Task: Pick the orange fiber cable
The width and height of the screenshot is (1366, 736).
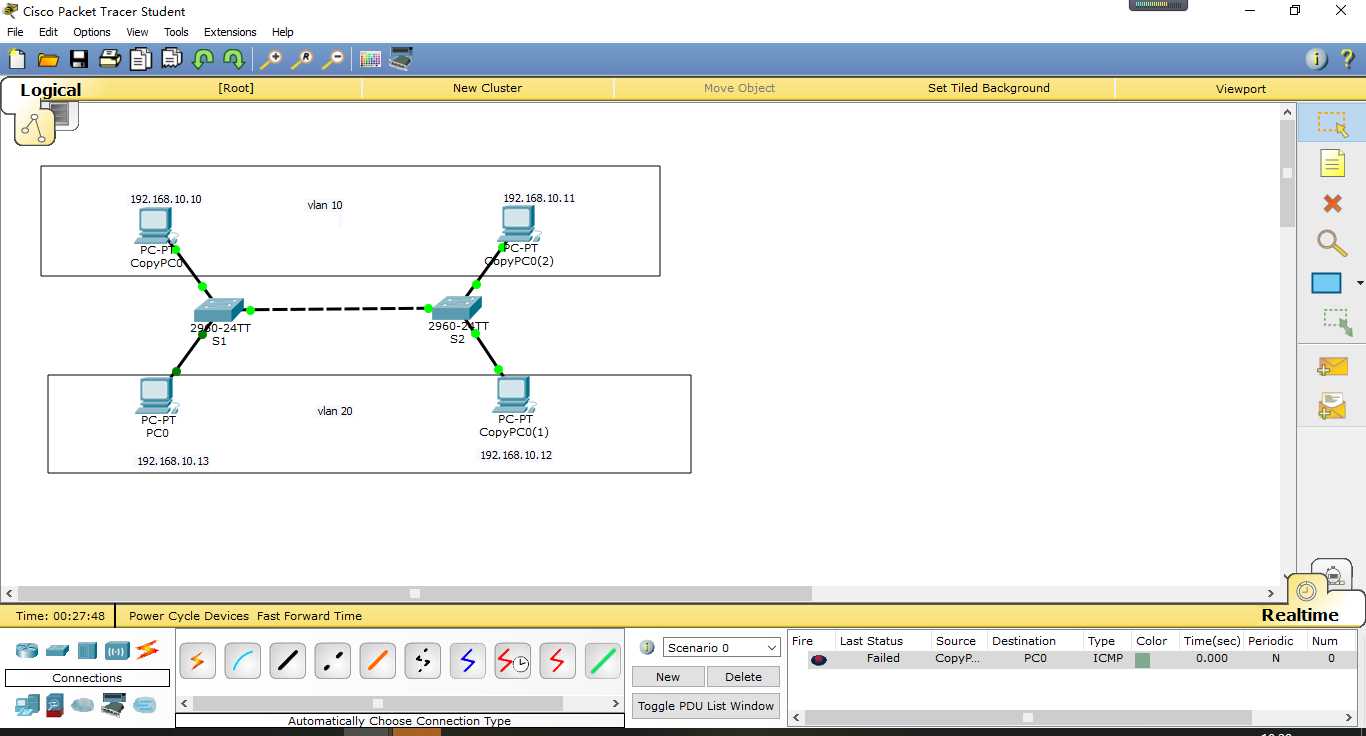Action: pyautogui.click(x=377, y=661)
